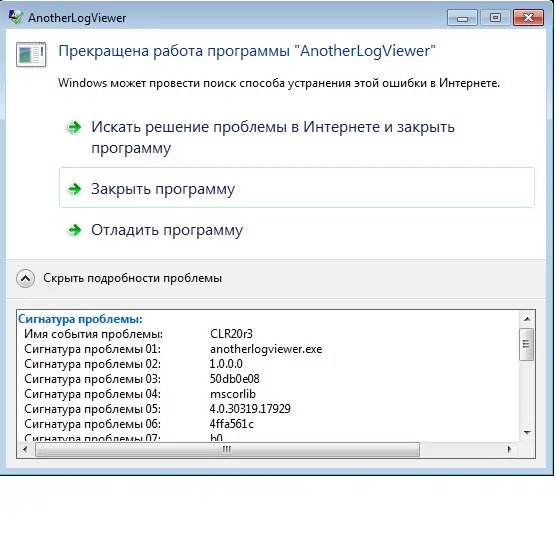556x537 pixels.
Task: Click the label 'Сигнатура проблемы 05:'
Action: click(93, 409)
